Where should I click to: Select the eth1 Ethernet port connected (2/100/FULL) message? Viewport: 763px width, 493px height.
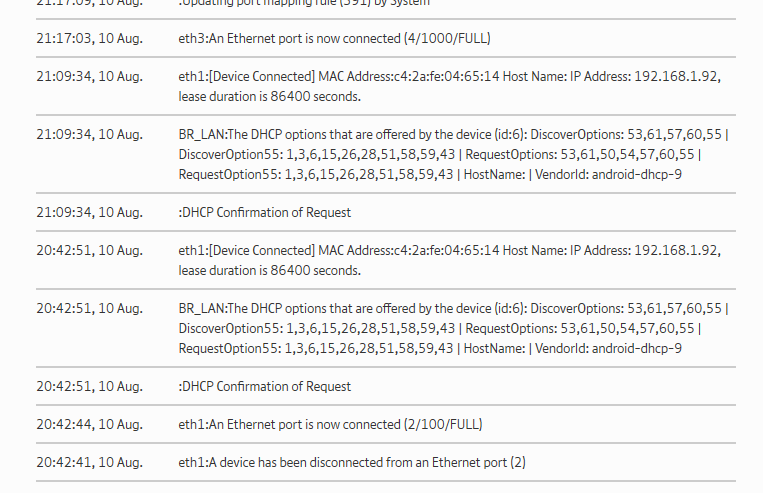tap(330, 424)
